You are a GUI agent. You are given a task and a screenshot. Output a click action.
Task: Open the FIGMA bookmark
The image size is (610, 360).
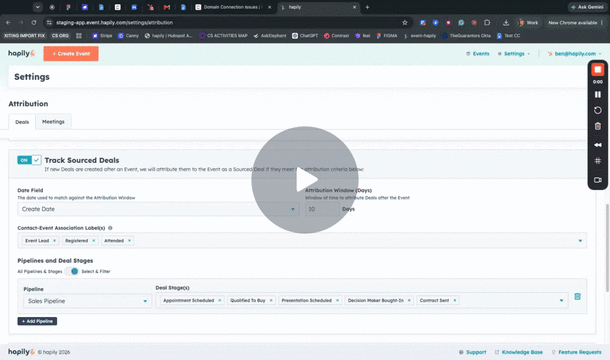[387, 36]
